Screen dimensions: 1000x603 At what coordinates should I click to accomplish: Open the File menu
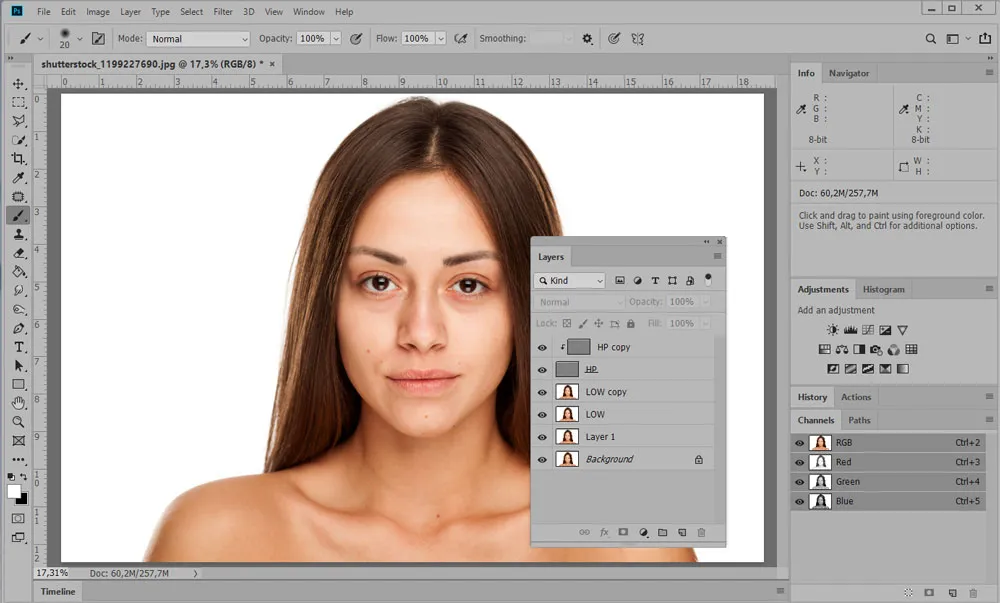point(43,11)
